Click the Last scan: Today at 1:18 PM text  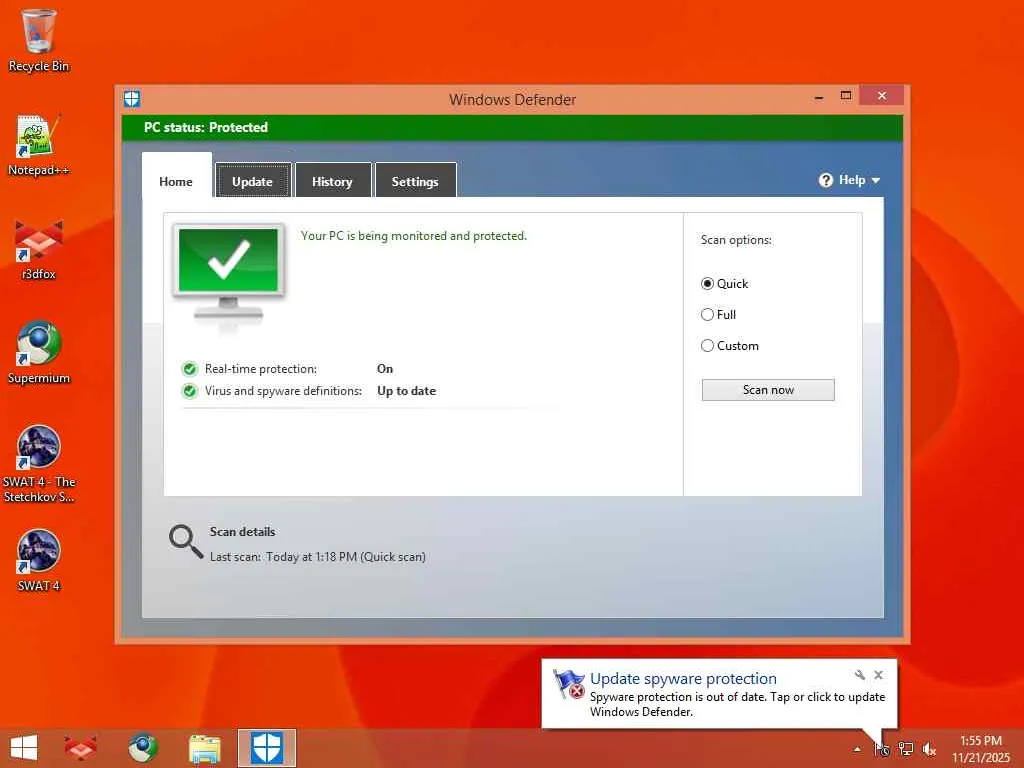(x=317, y=557)
